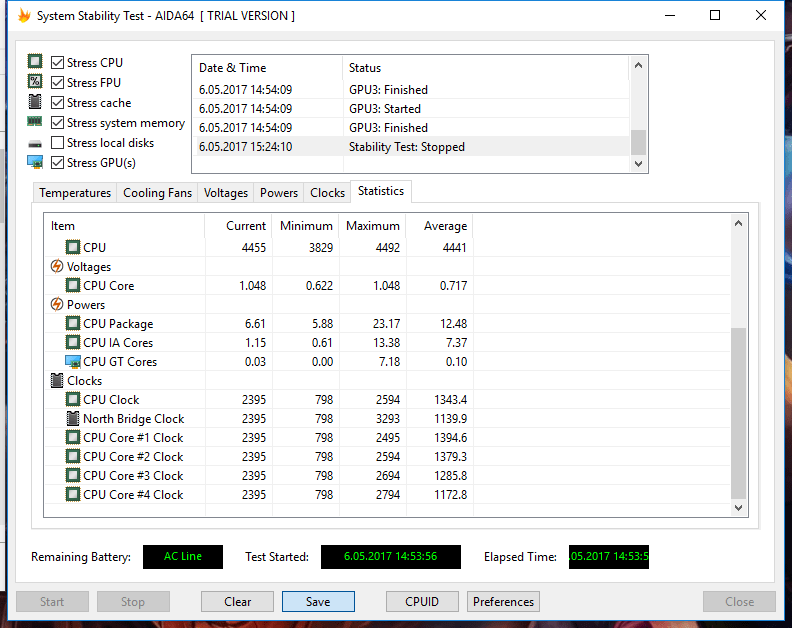Click the event log scroll up arrow

[638, 65]
